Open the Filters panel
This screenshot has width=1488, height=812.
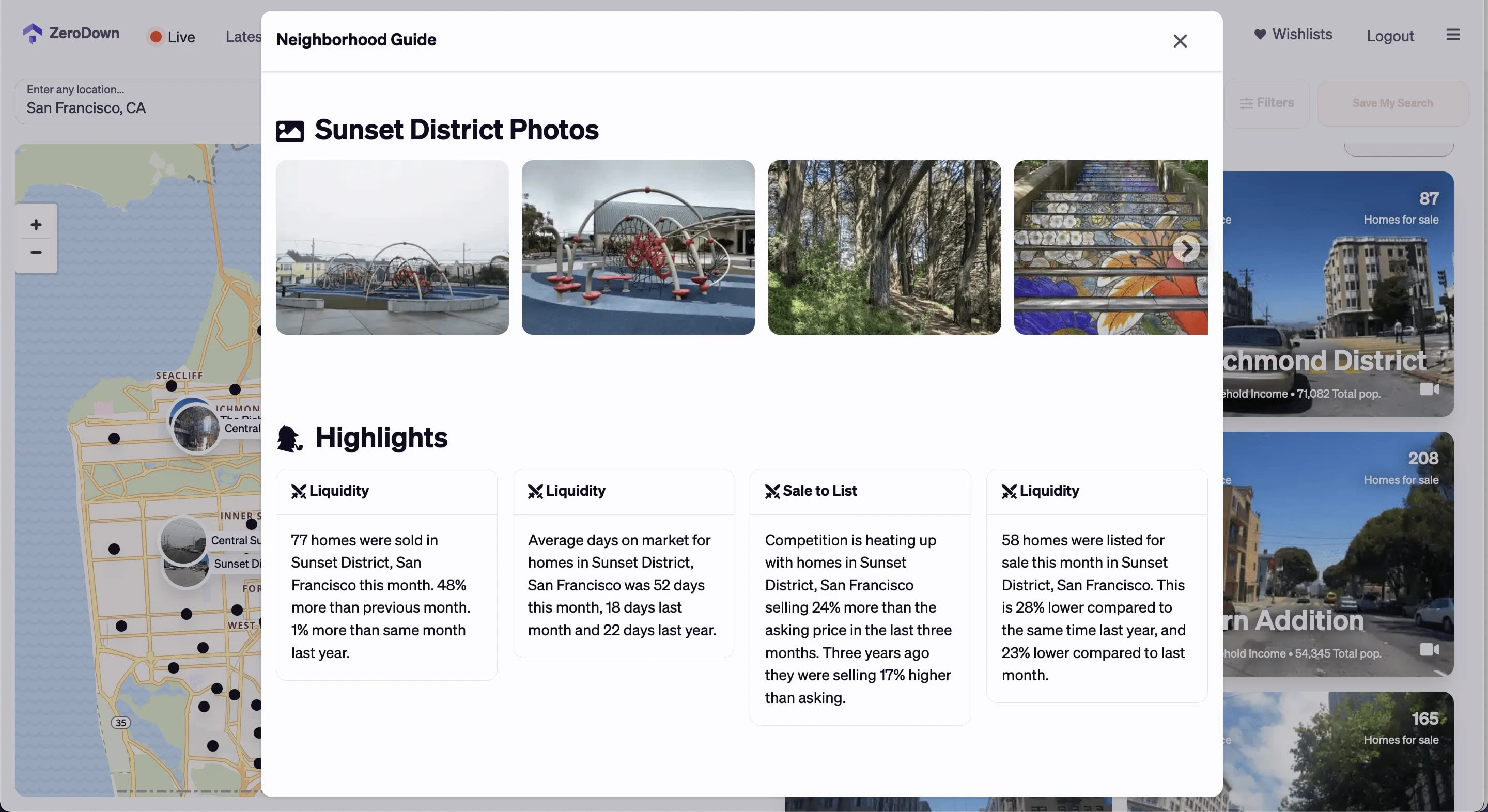[x=1267, y=103]
